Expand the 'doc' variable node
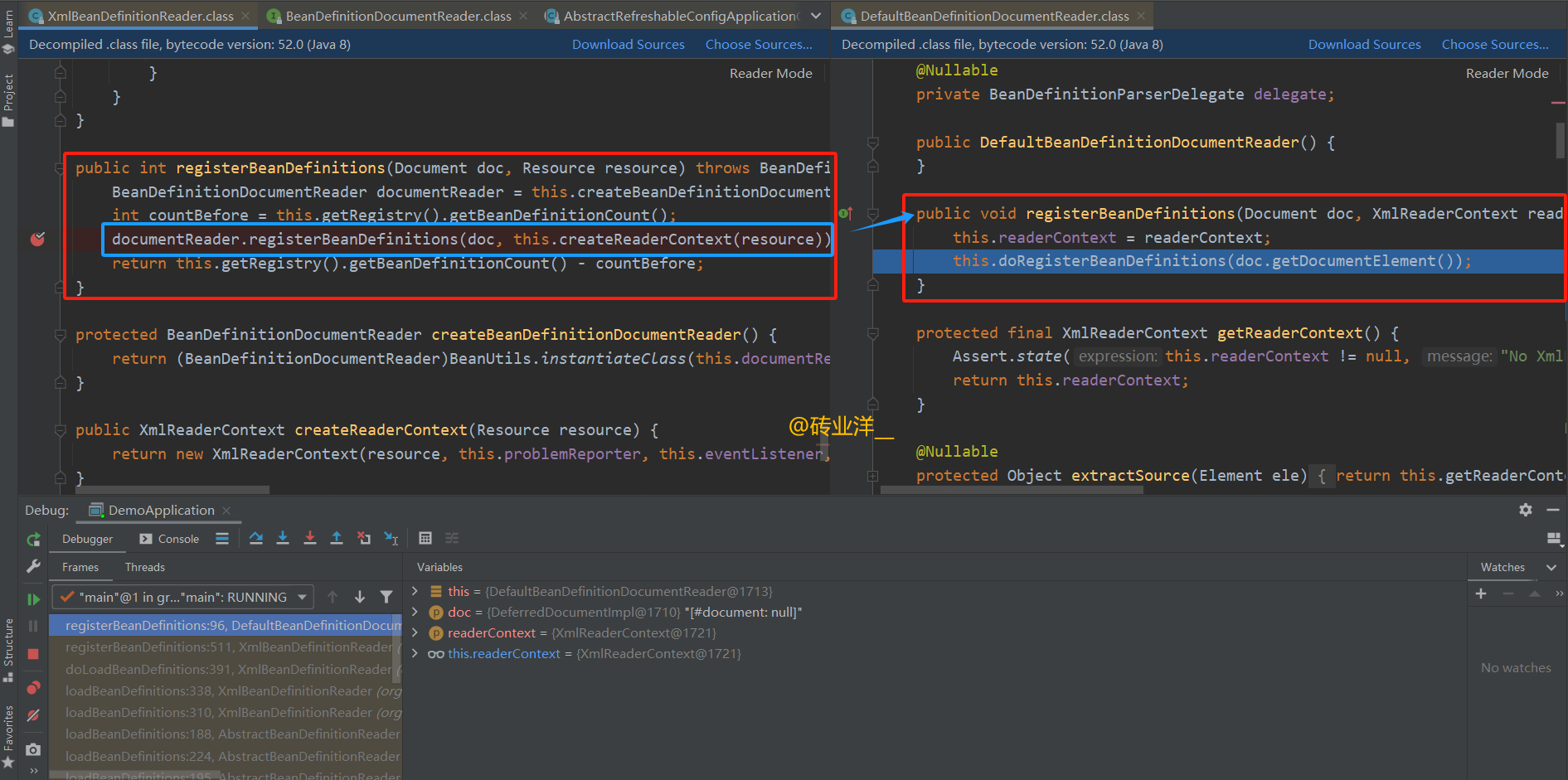 click(x=415, y=612)
